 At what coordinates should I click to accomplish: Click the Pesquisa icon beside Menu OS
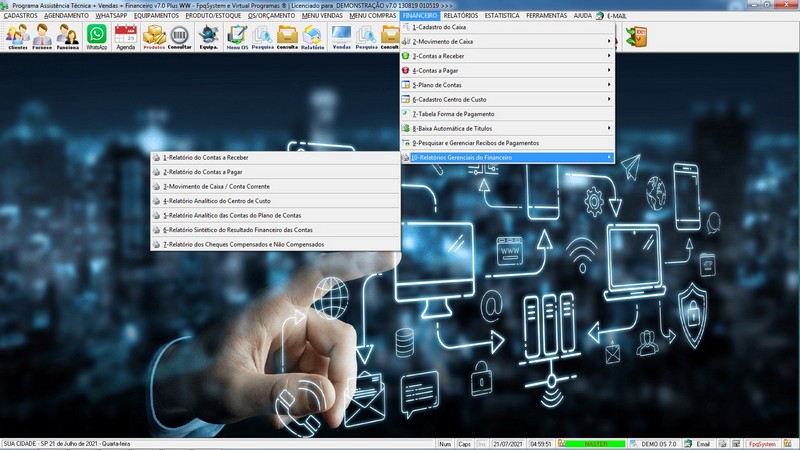coord(262,37)
